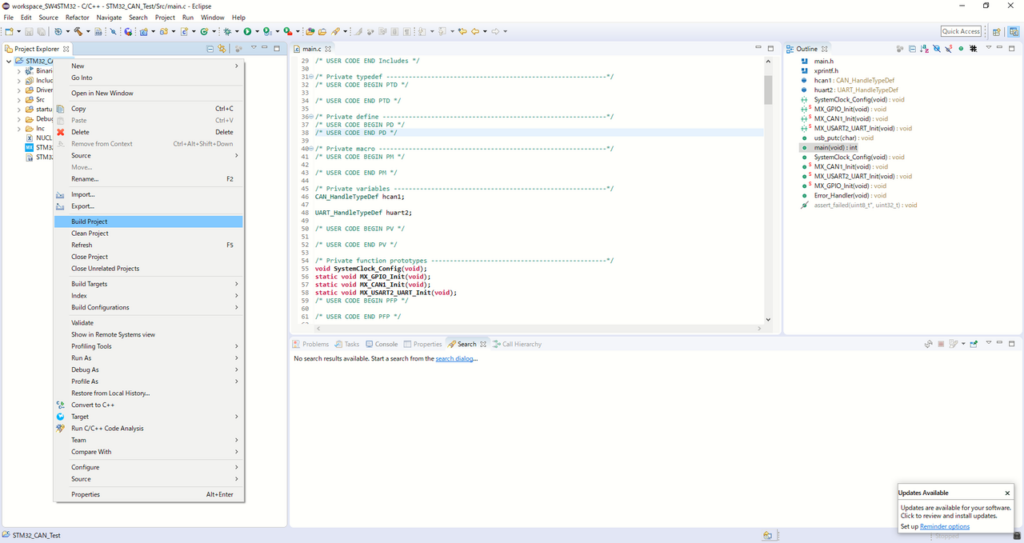Switch to the Properties tab
This screenshot has height=543, width=1024.
423,344
